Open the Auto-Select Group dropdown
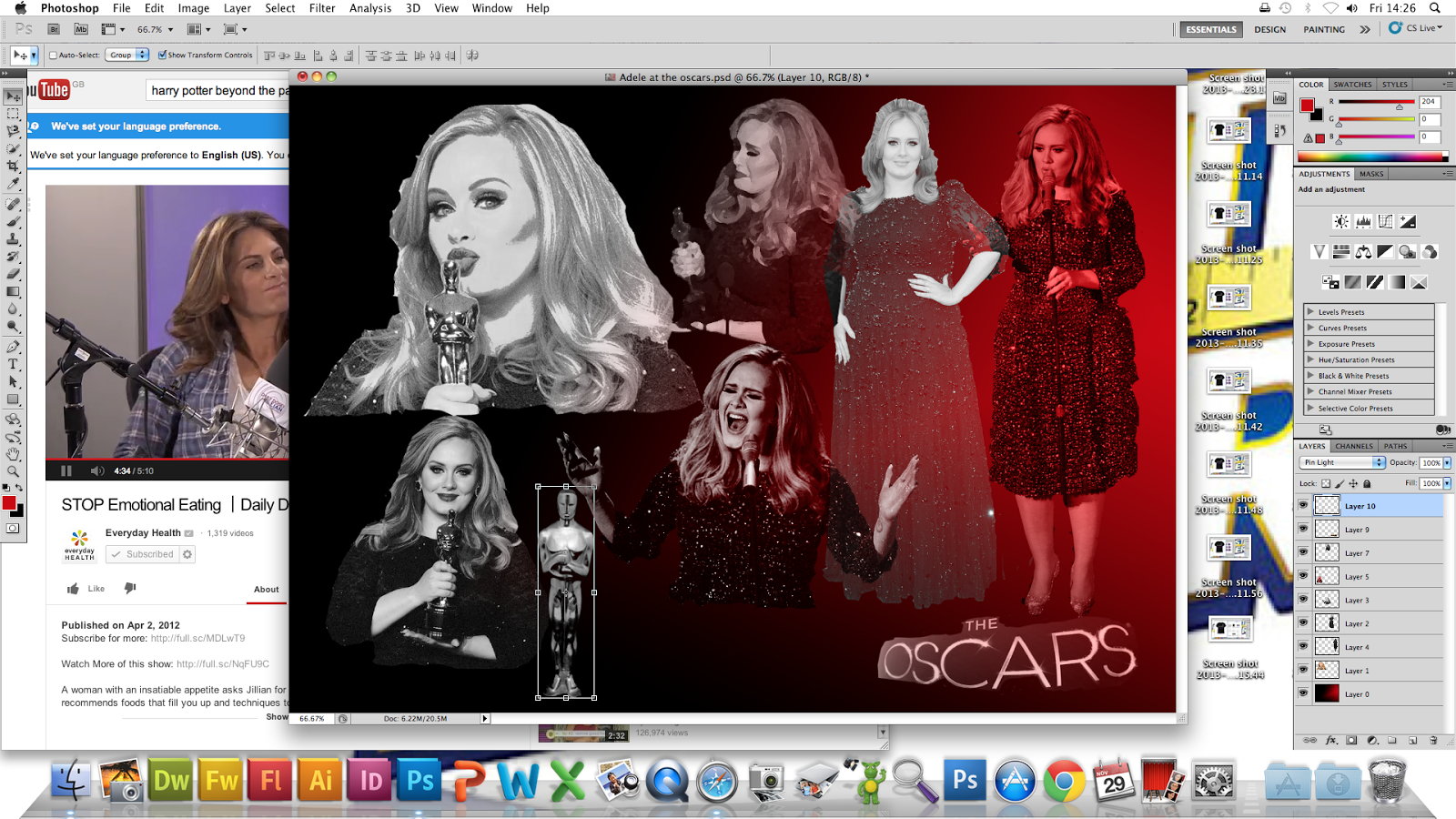Image resolution: width=1456 pixels, height=819 pixels. tap(126, 56)
